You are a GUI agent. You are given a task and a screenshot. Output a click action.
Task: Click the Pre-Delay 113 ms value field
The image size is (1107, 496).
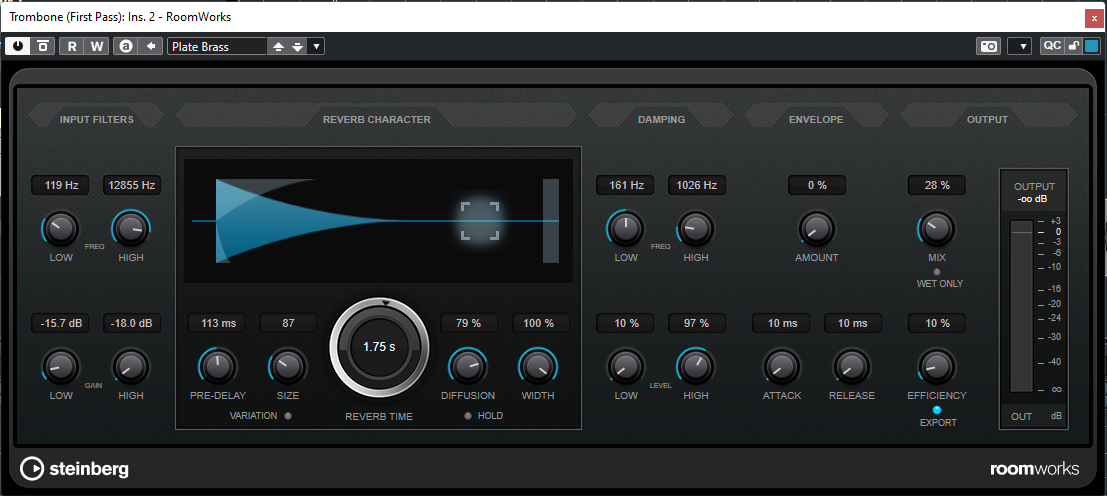pos(216,323)
